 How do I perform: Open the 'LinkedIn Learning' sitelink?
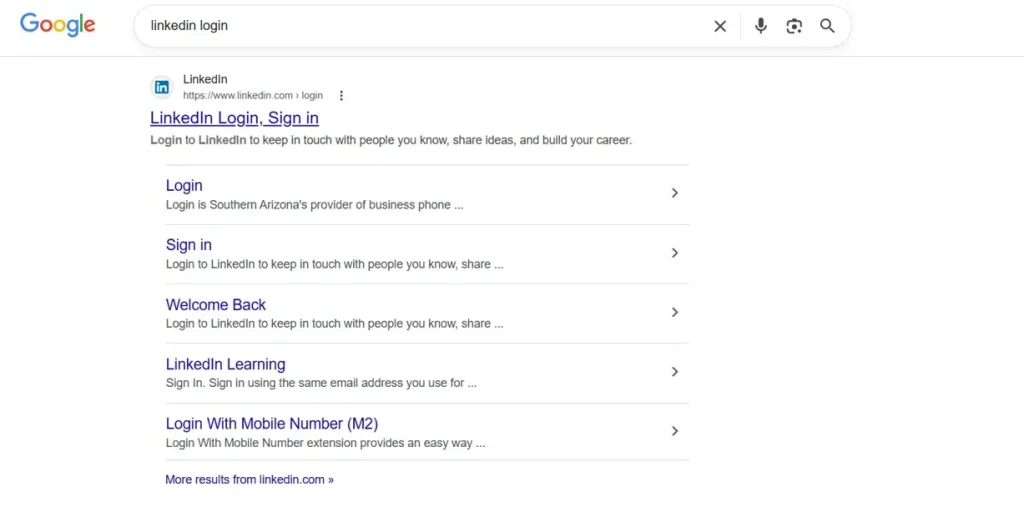point(225,364)
